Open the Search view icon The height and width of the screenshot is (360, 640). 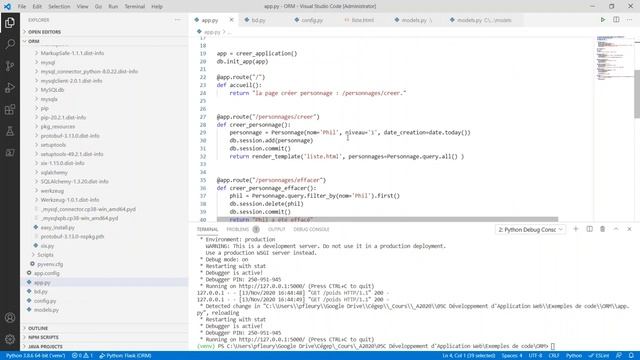pyautogui.click(x=10, y=44)
